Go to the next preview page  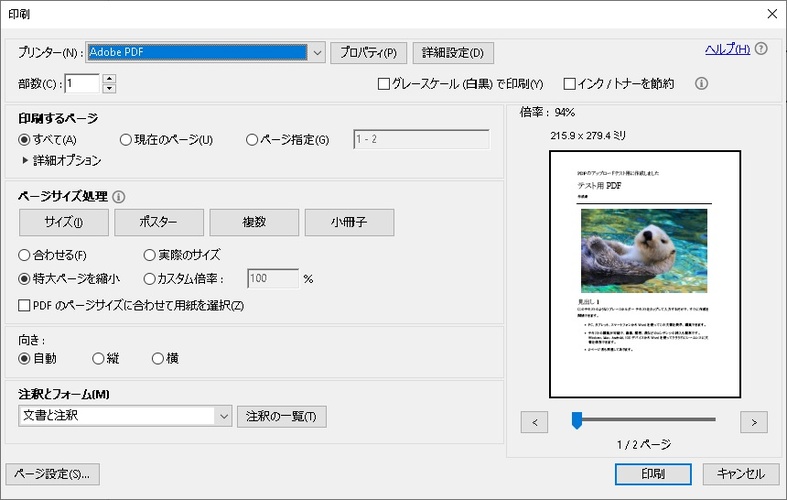point(753,422)
